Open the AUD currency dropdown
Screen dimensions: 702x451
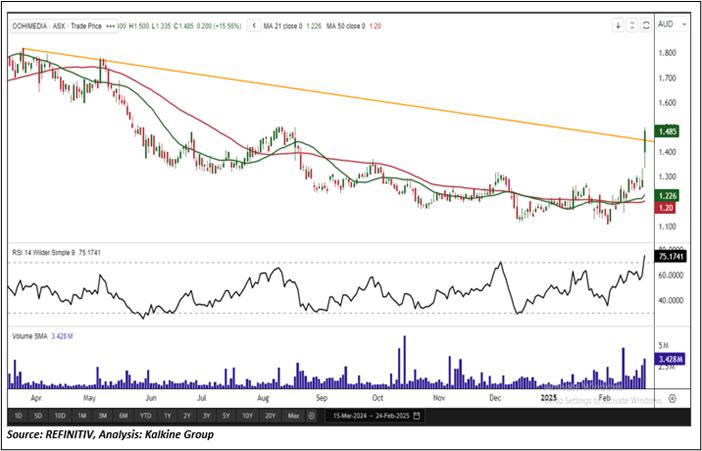672,25
